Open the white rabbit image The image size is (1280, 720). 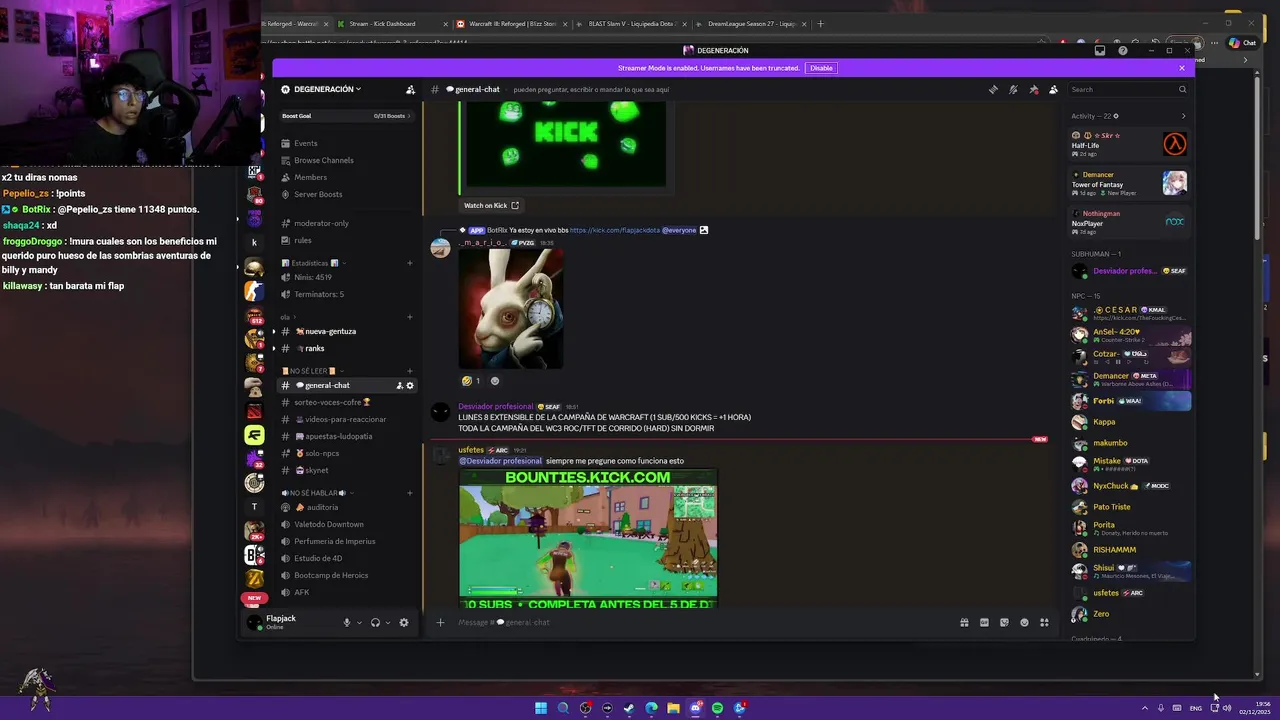511,308
